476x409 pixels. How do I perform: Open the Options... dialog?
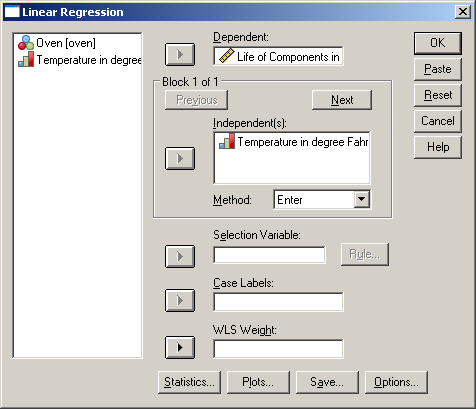tap(396, 382)
